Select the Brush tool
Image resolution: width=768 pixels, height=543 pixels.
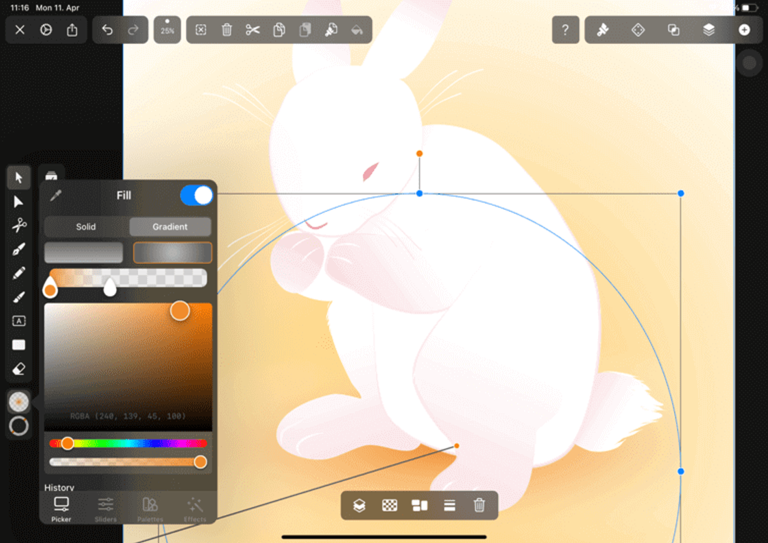(19, 297)
